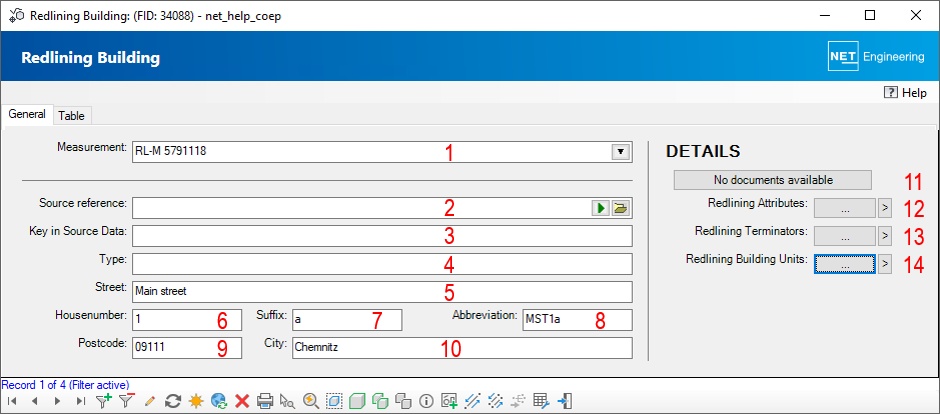Click the globe refresh icon
940x414 pixels.
(x=219, y=401)
